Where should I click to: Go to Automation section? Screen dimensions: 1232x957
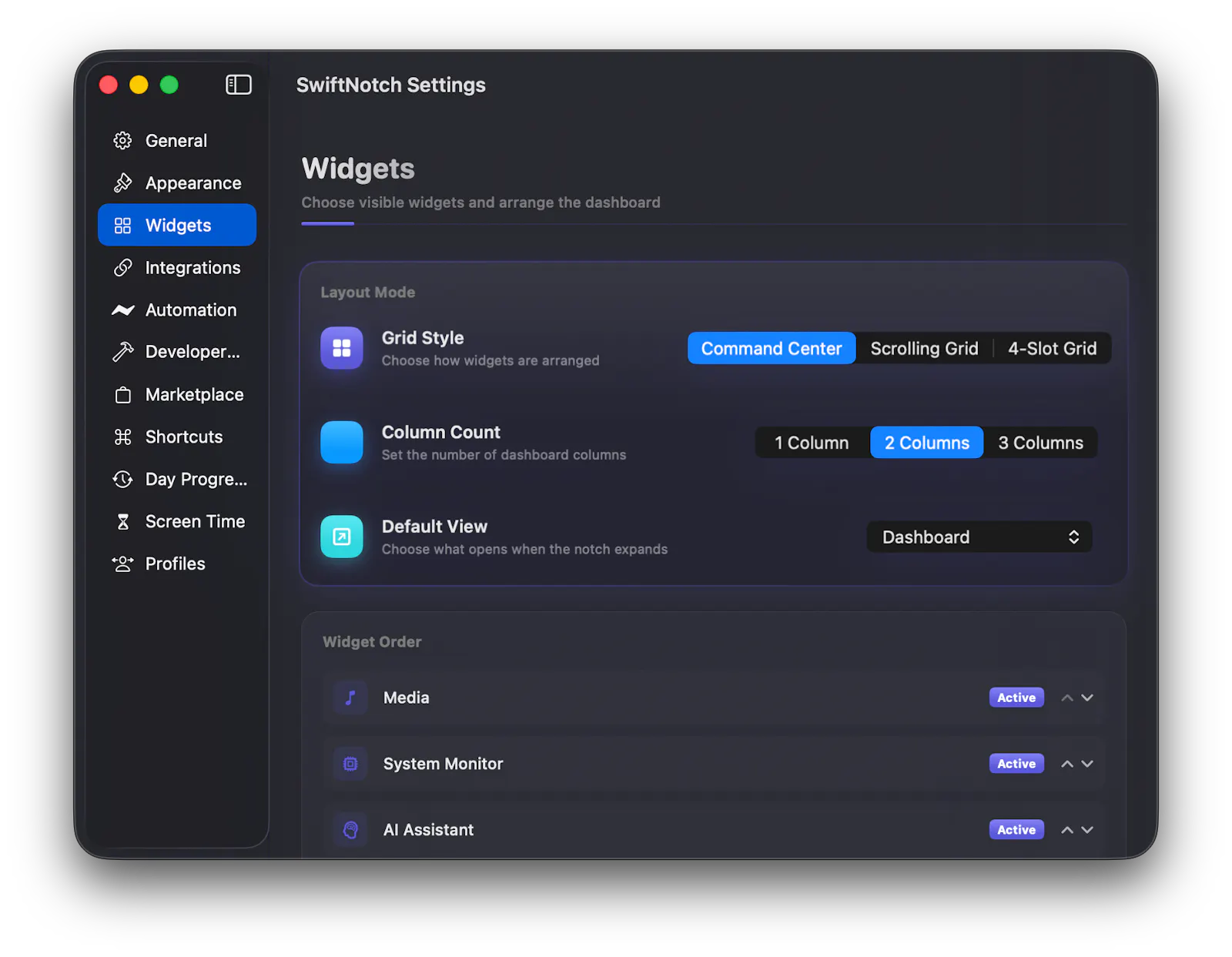tap(177, 310)
